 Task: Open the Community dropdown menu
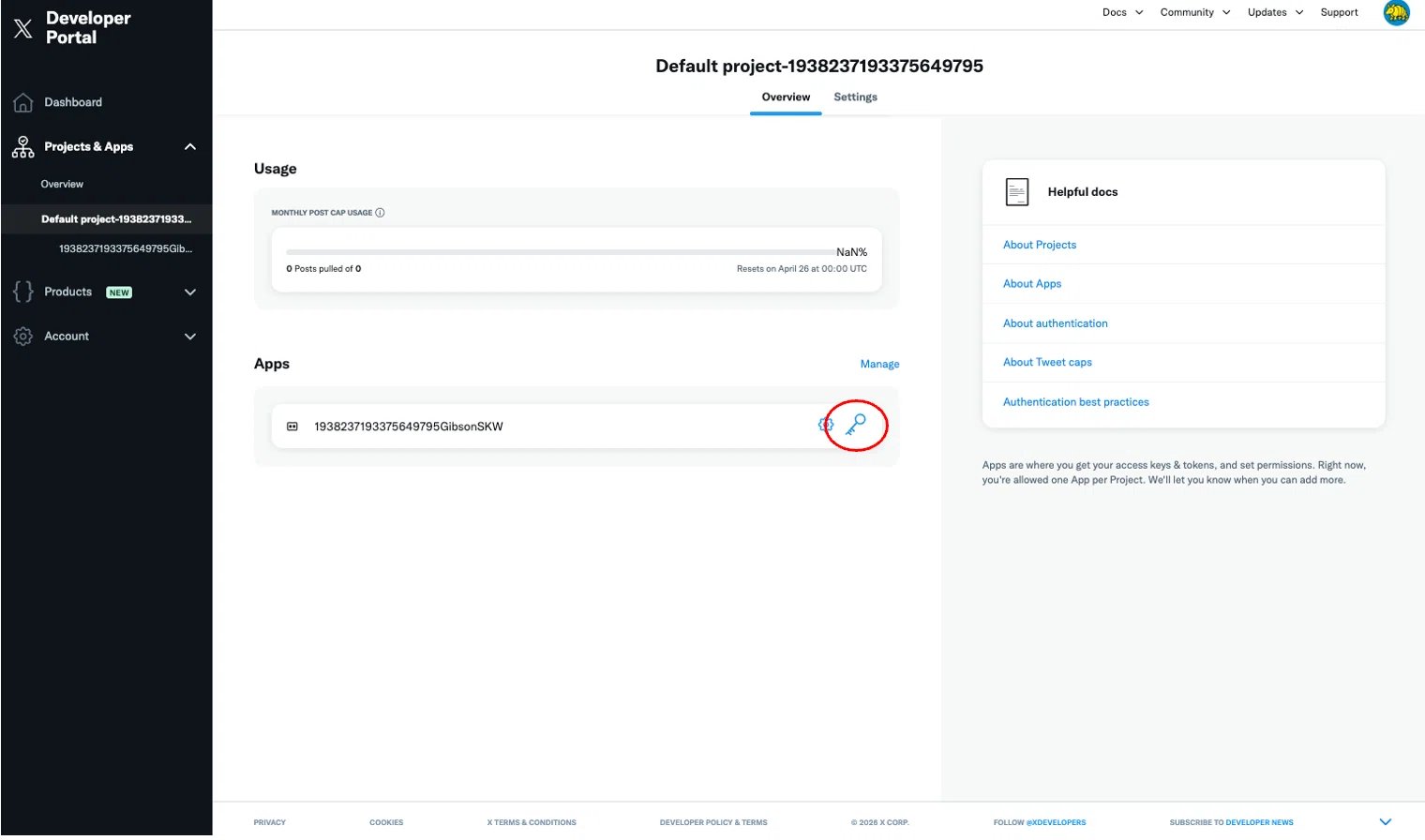(x=1195, y=12)
